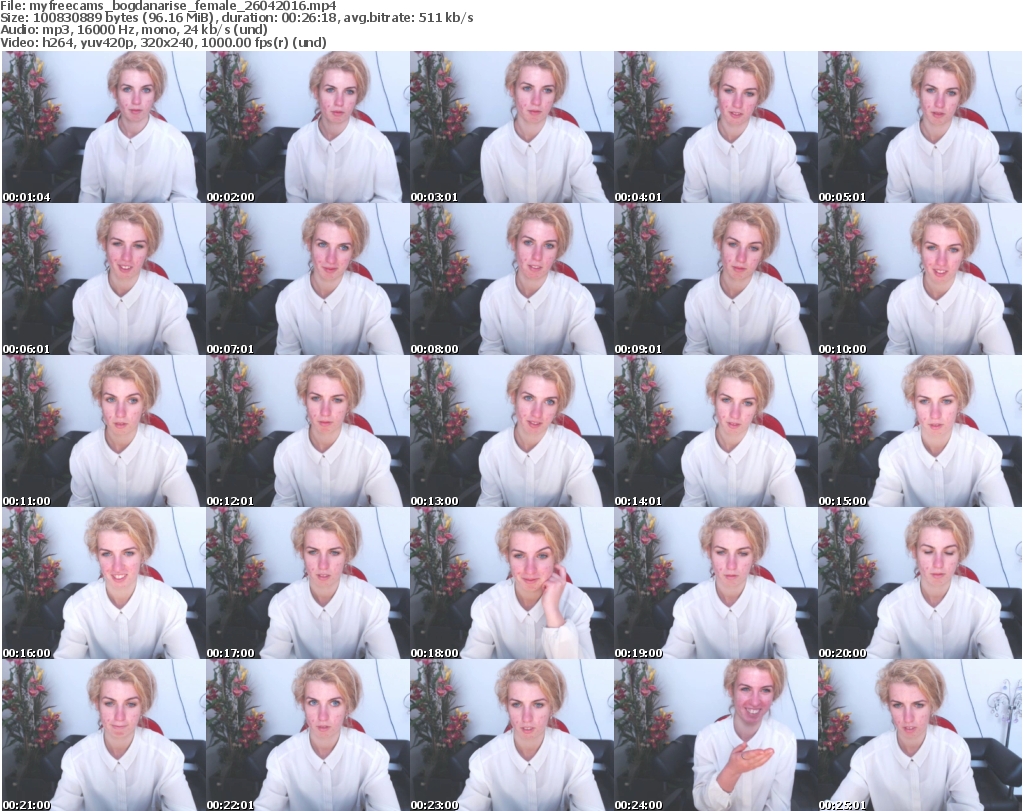Select the thumbnail stamped 00:19:00
This screenshot has width=1024, height=811.
click(716, 583)
